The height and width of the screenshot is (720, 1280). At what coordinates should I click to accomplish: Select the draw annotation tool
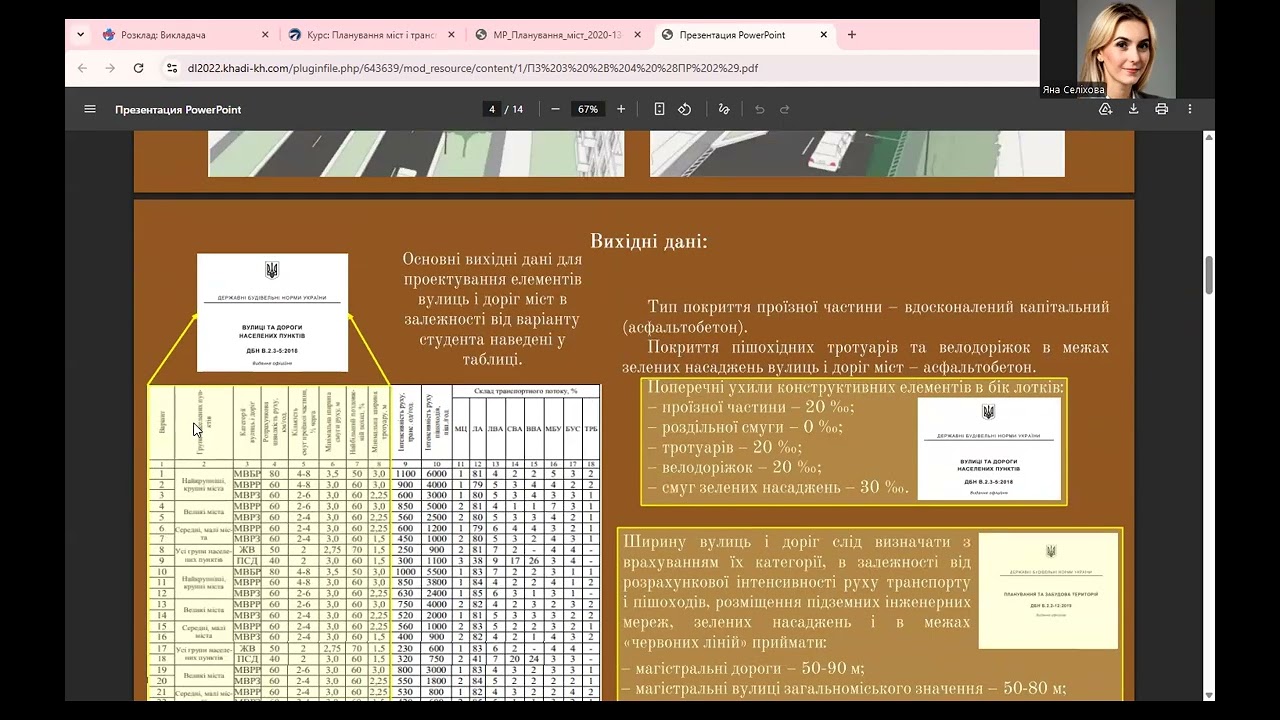(724, 109)
